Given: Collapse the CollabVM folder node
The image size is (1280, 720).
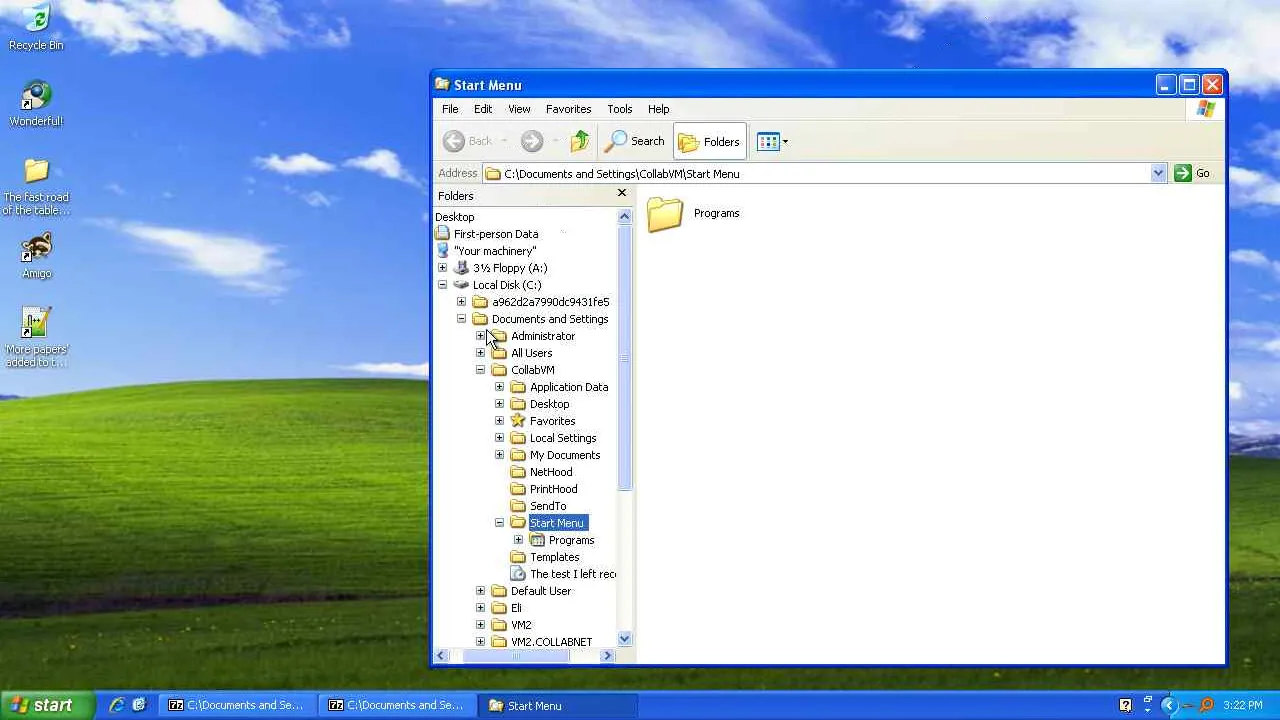Looking at the screenshot, I should pos(480,370).
